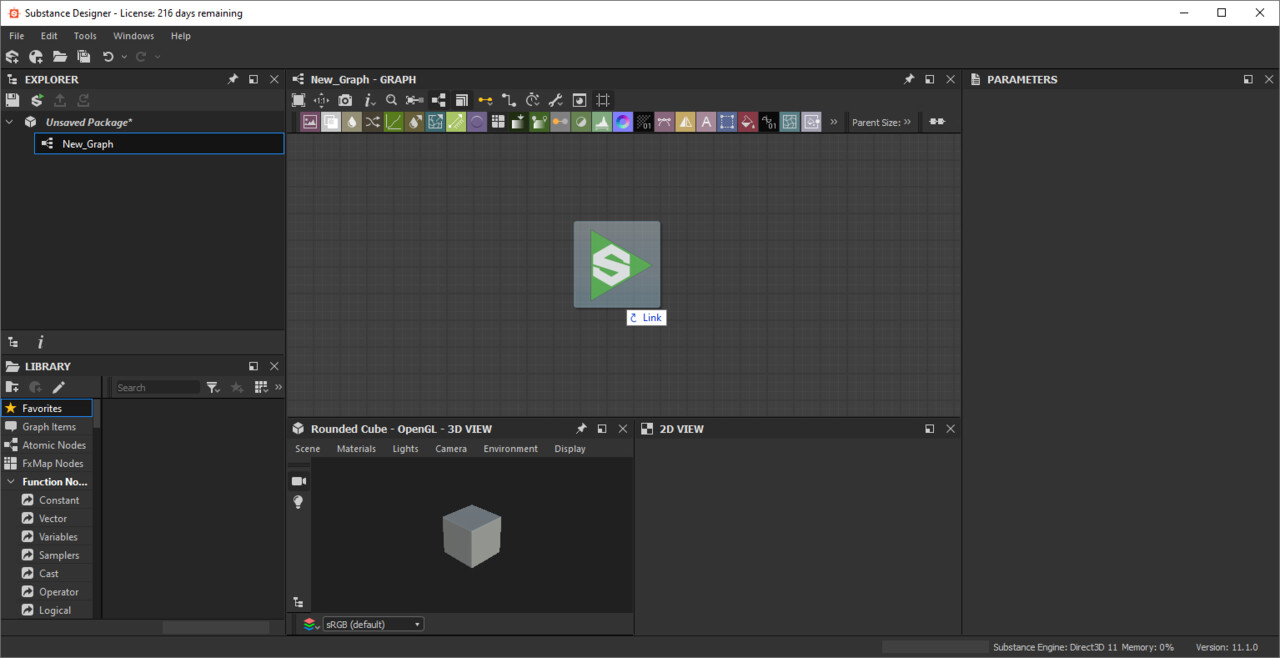Screen dimensions: 1280x658
Task: Click the camera snapshot icon in Graph
Action: (345, 100)
